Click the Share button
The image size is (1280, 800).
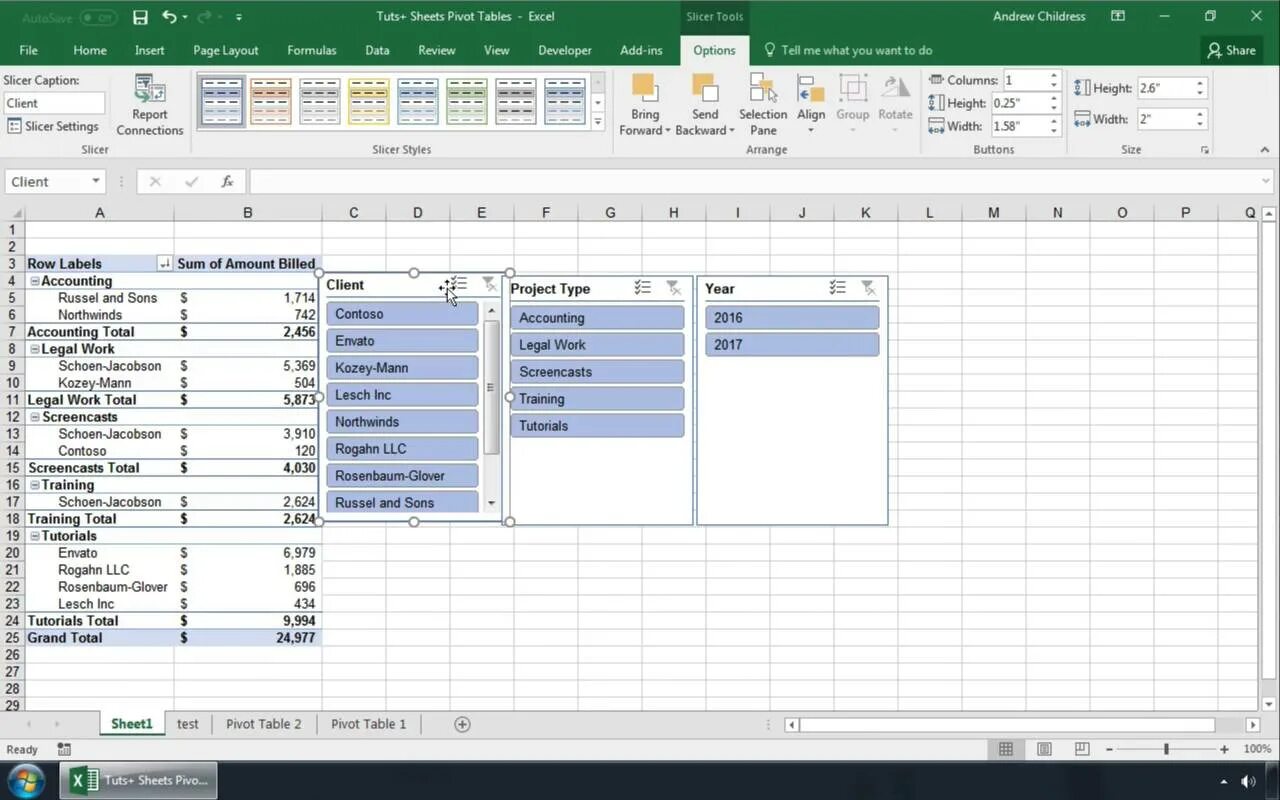(x=1231, y=50)
